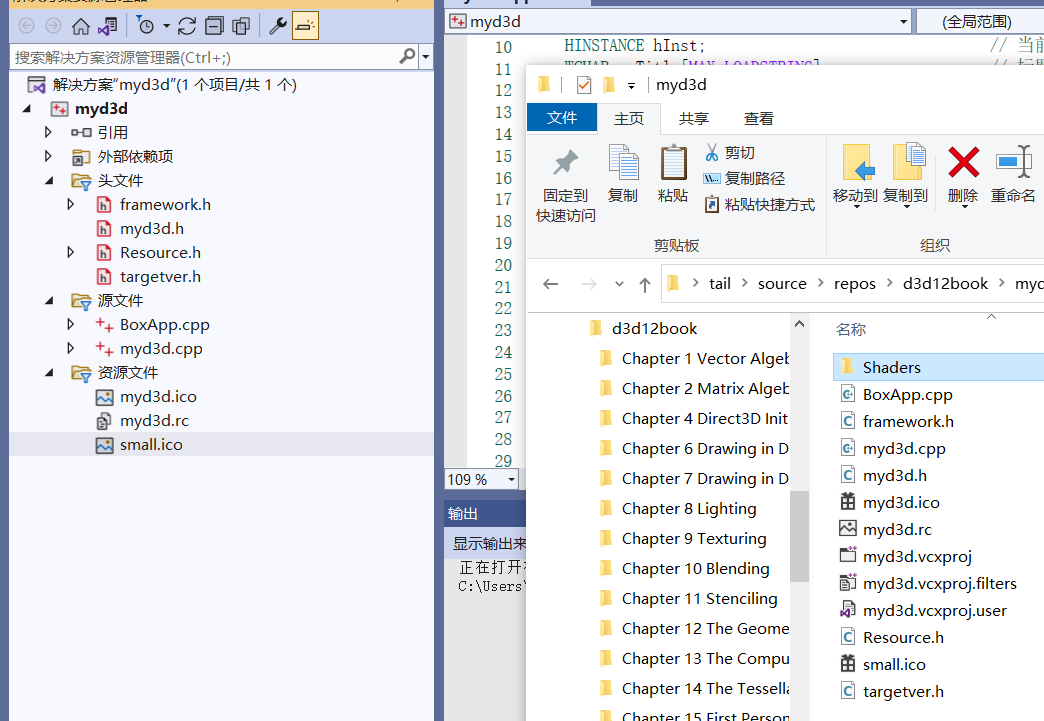This screenshot has height=721, width=1044.
Task: Click the 名称 column header
Action: click(x=850, y=330)
